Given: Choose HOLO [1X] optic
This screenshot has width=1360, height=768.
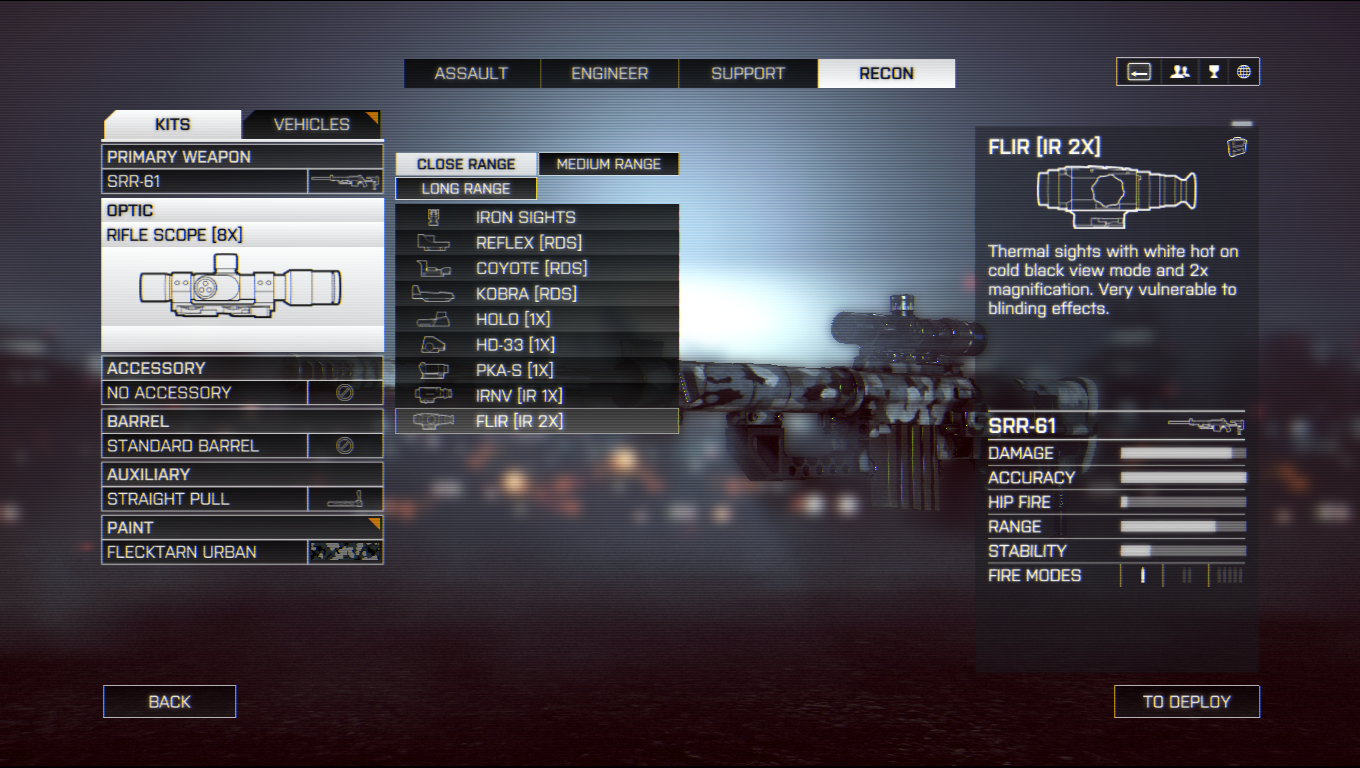Looking at the screenshot, I should pyautogui.click(x=537, y=319).
